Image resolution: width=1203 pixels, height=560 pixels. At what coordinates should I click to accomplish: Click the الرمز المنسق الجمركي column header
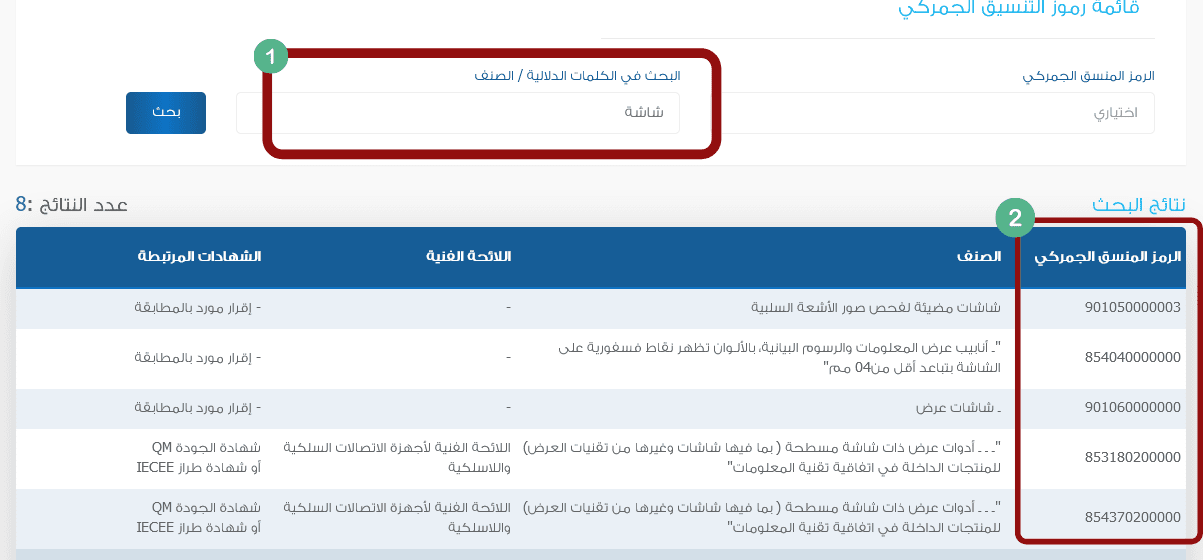pos(1108,257)
